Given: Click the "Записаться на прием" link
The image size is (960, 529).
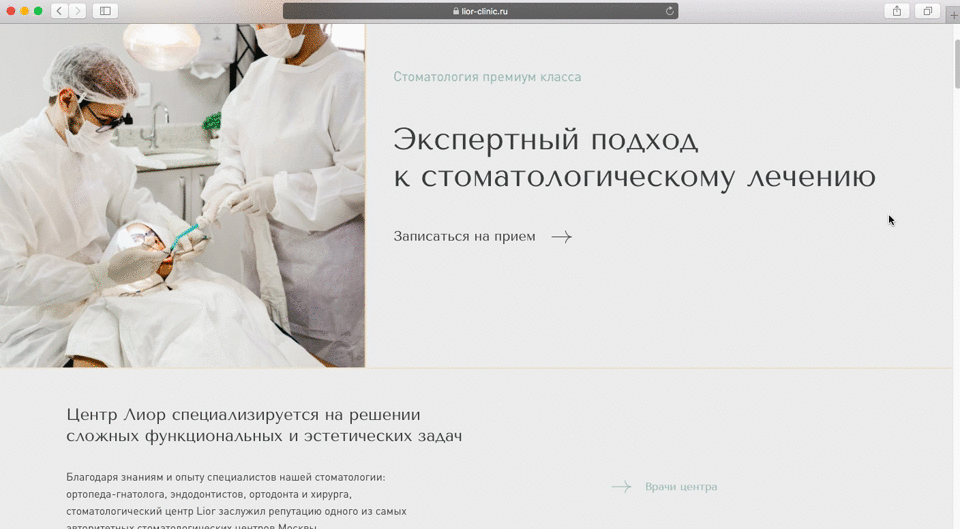Looking at the screenshot, I should pyautogui.click(x=464, y=237).
